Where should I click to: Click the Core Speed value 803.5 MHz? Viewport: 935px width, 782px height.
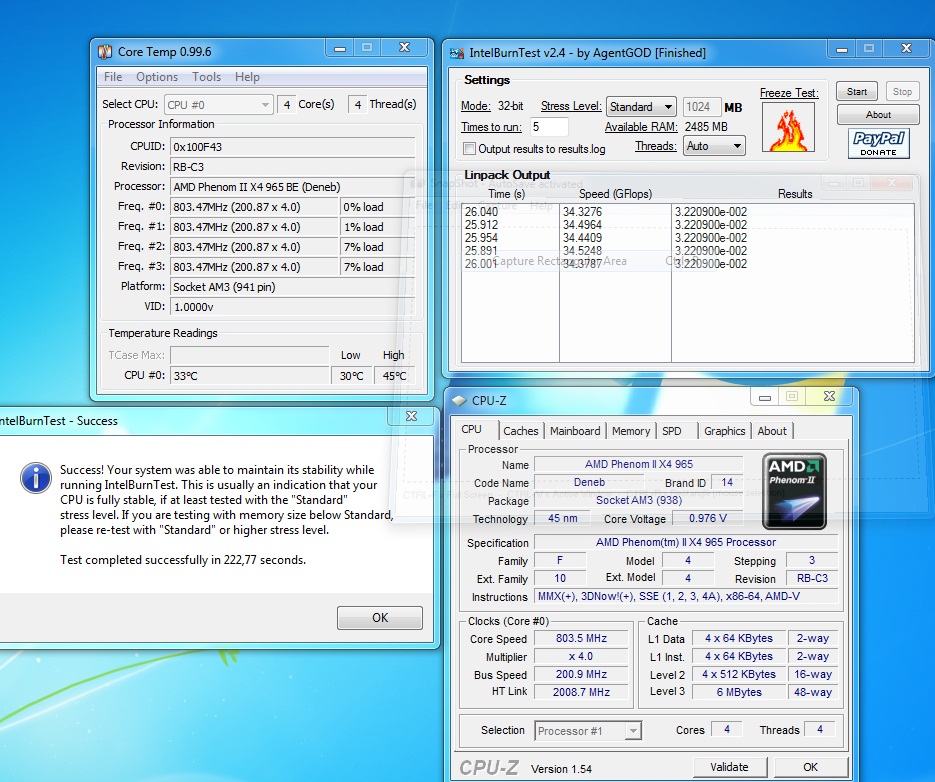pos(581,638)
